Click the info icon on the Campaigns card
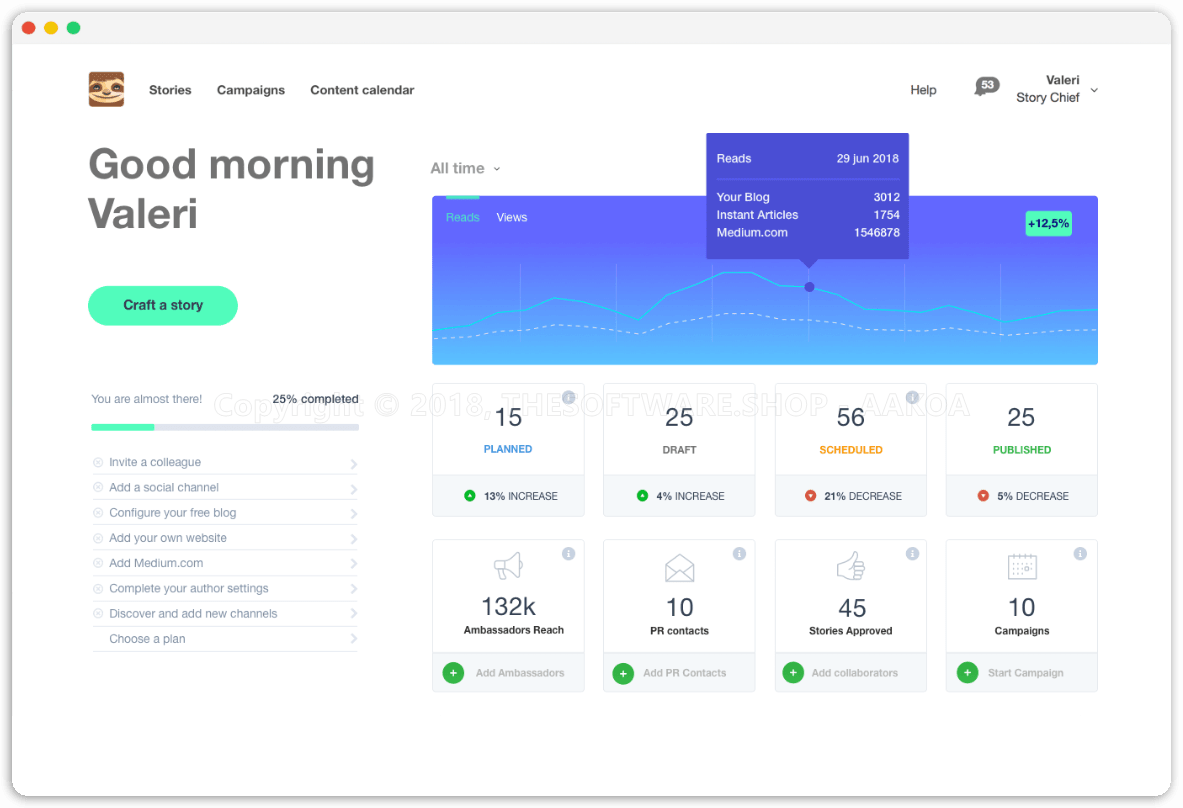 coord(1080,554)
